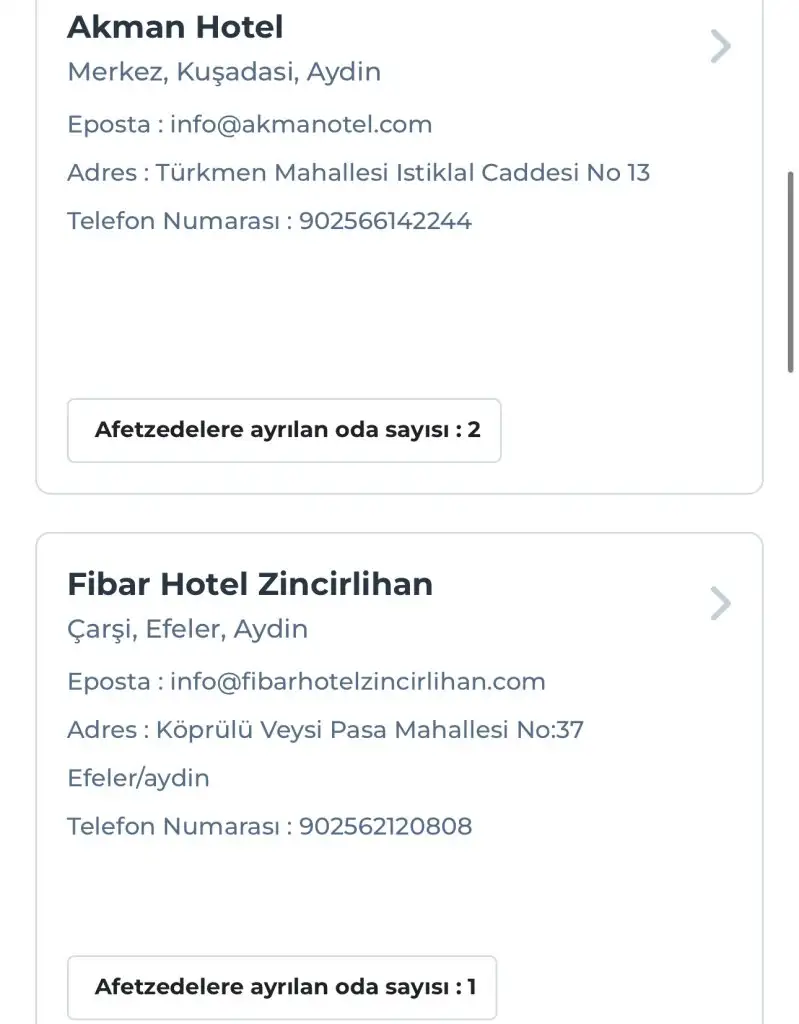Tap the info@akmanotel.com email address
799x1024 pixels.
click(301, 125)
